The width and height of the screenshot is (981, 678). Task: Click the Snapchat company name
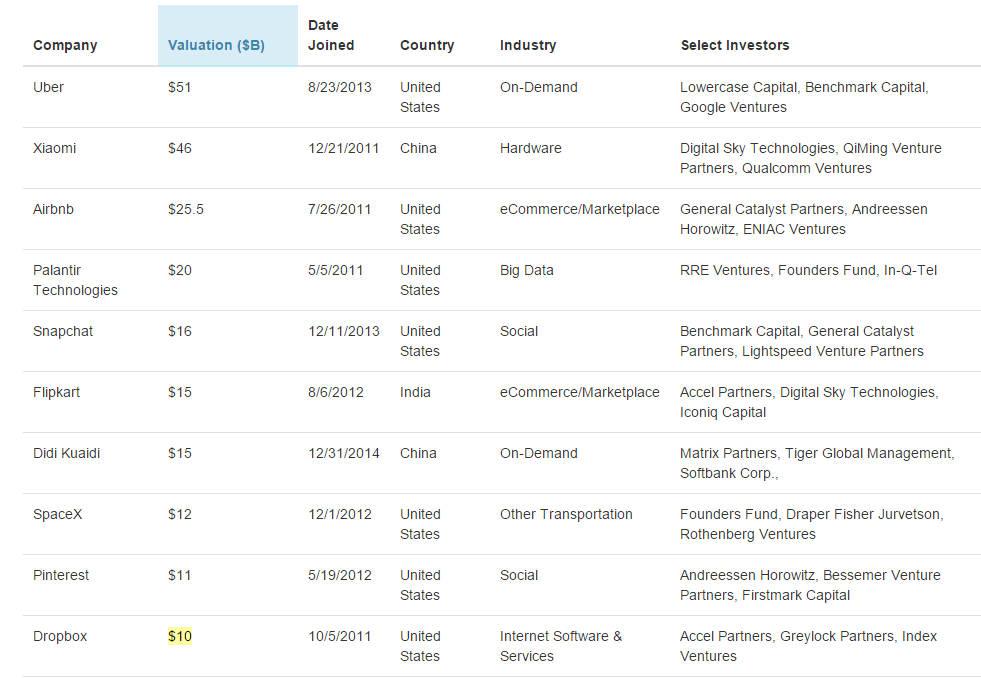pyautogui.click(x=63, y=331)
